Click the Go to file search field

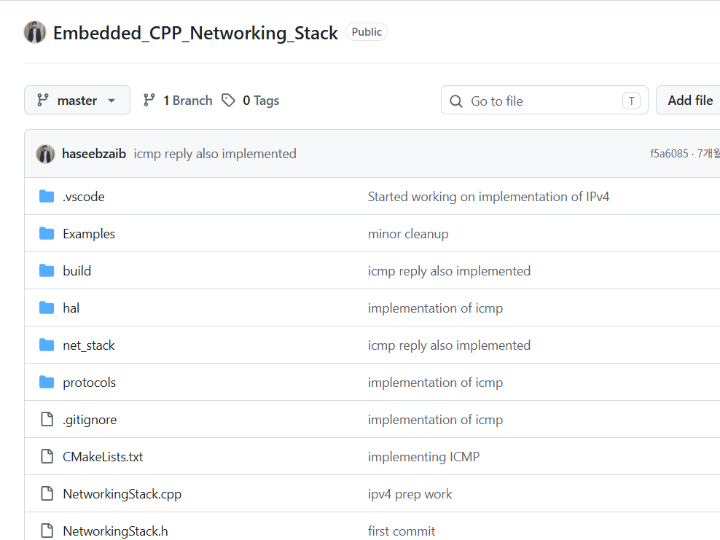545,100
